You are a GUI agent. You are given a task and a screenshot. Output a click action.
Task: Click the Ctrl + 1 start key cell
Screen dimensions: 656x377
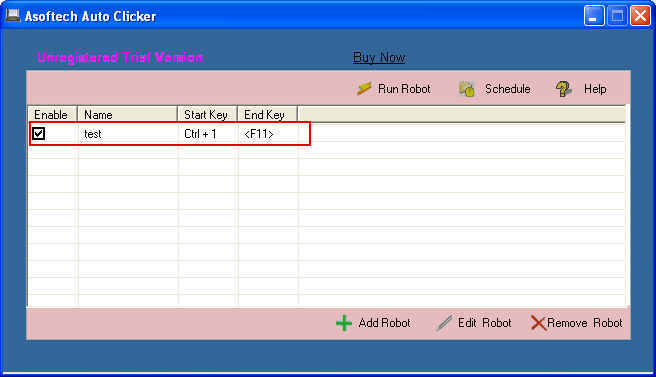pos(200,134)
